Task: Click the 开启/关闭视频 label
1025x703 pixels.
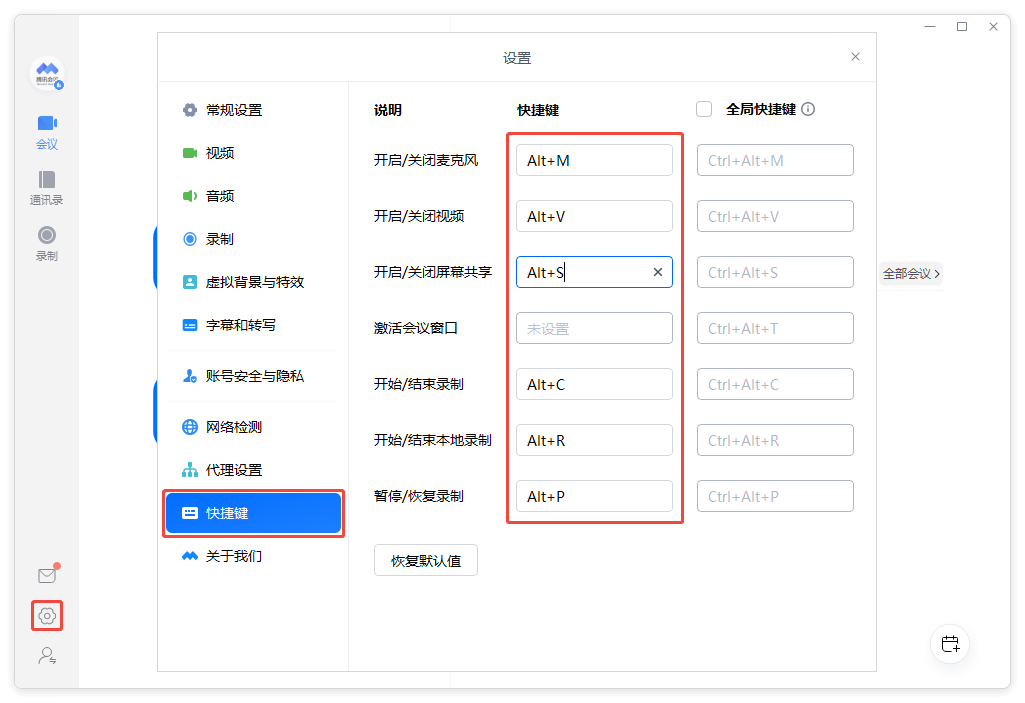Action: (x=419, y=216)
